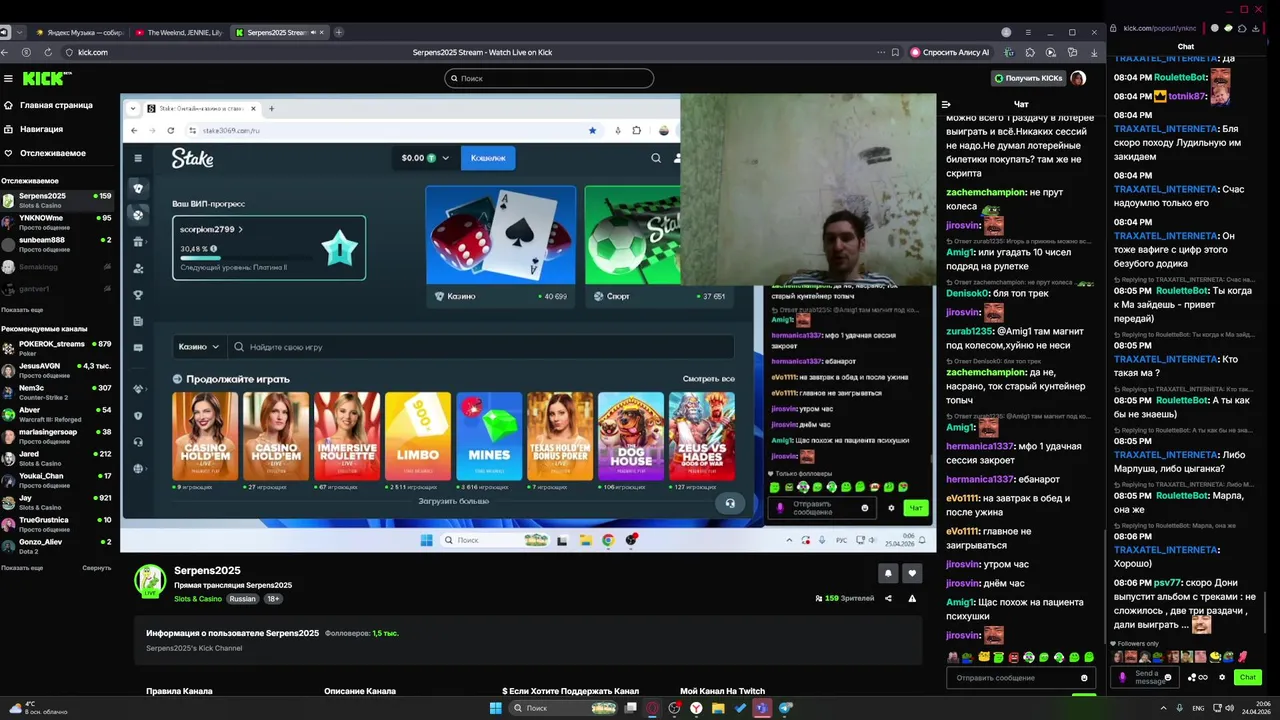Viewport: 1280px width, 720px height.
Task: Open Opera browser from taskbar
Action: tap(652, 708)
